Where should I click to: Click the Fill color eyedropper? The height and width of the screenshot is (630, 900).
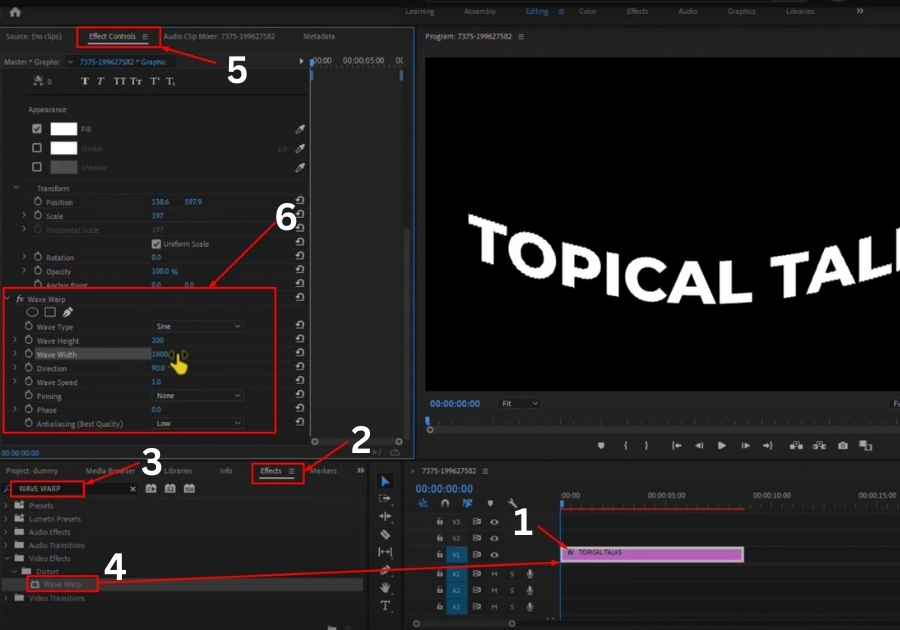point(300,129)
